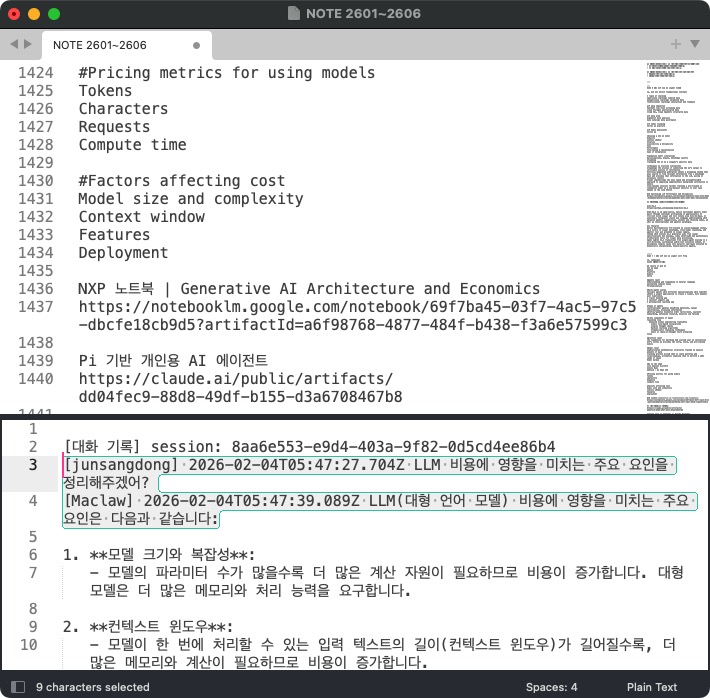
Task: Click line number 1430 in the gutter
Action: (x=36, y=181)
